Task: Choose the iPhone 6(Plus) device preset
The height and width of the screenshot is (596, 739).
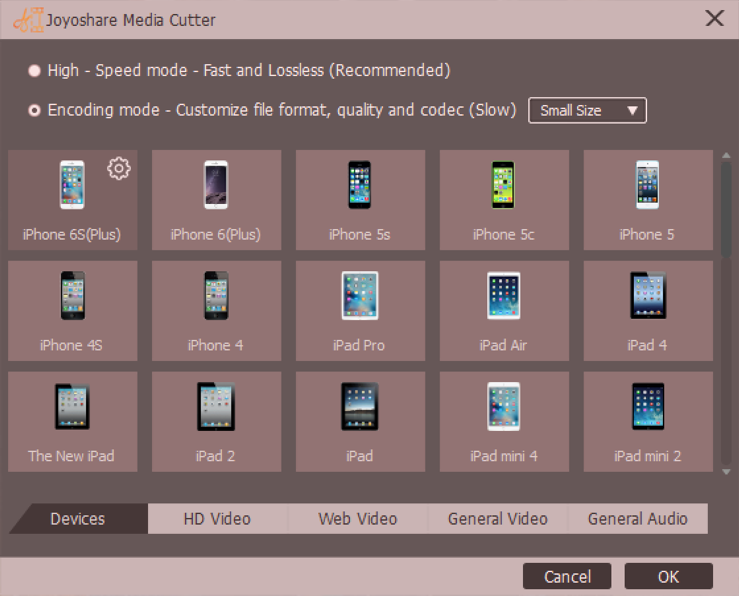Action: (x=216, y=200)
